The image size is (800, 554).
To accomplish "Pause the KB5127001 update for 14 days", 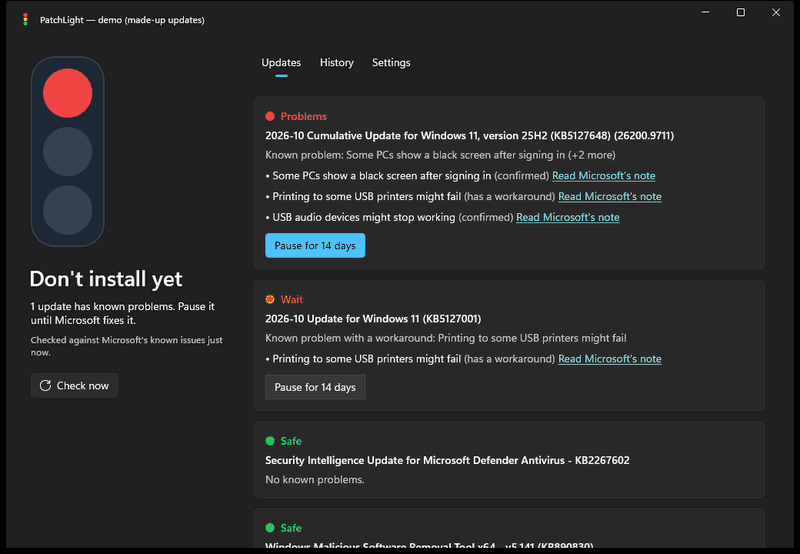I will click(315, 387).
